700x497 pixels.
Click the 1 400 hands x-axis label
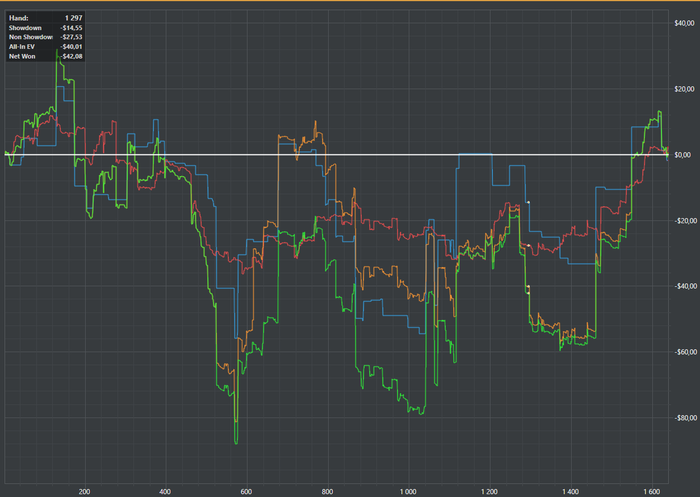(x=571, y=492)
